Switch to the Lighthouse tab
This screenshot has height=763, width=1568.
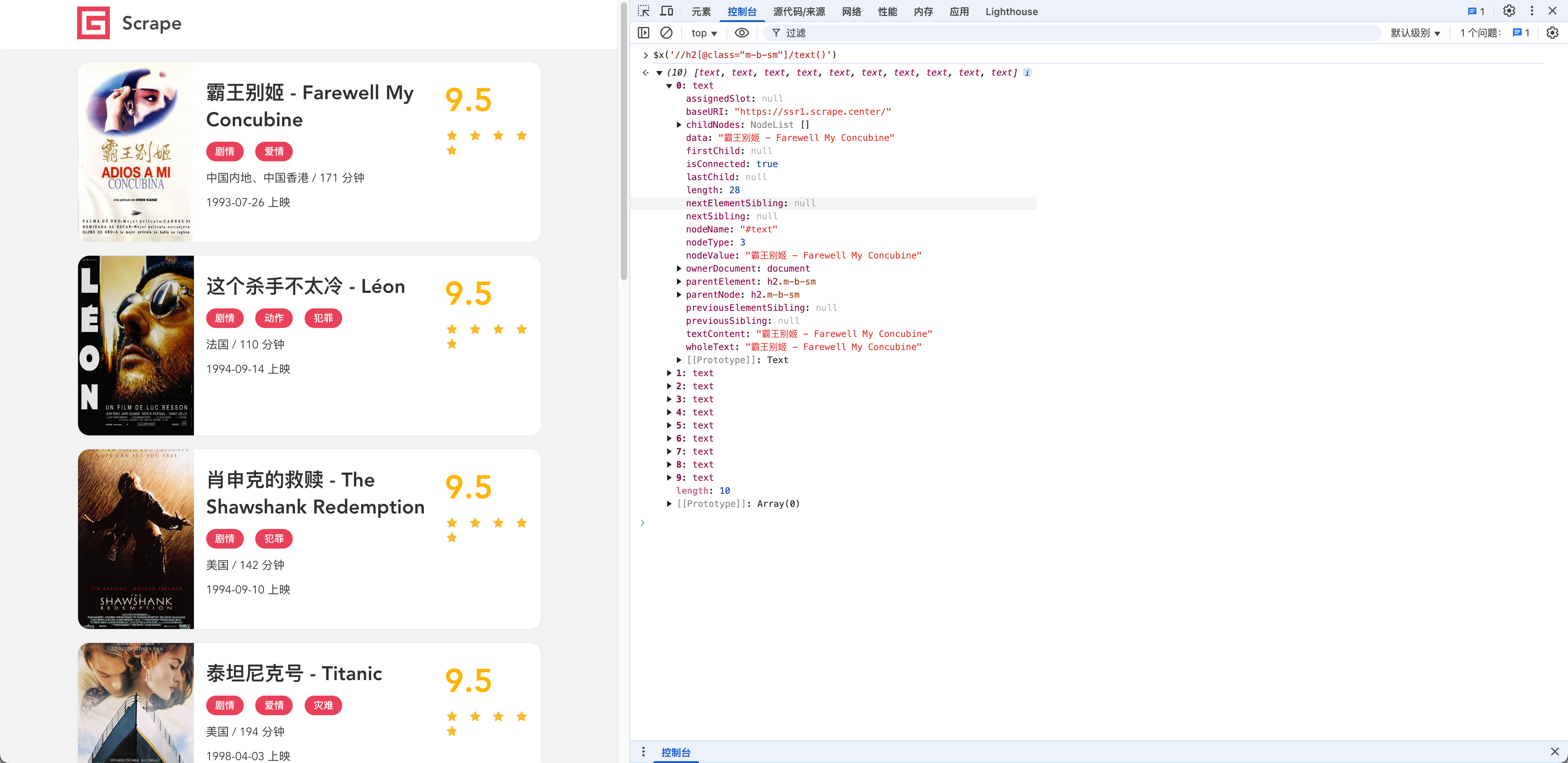click(x=1011, y=11)
